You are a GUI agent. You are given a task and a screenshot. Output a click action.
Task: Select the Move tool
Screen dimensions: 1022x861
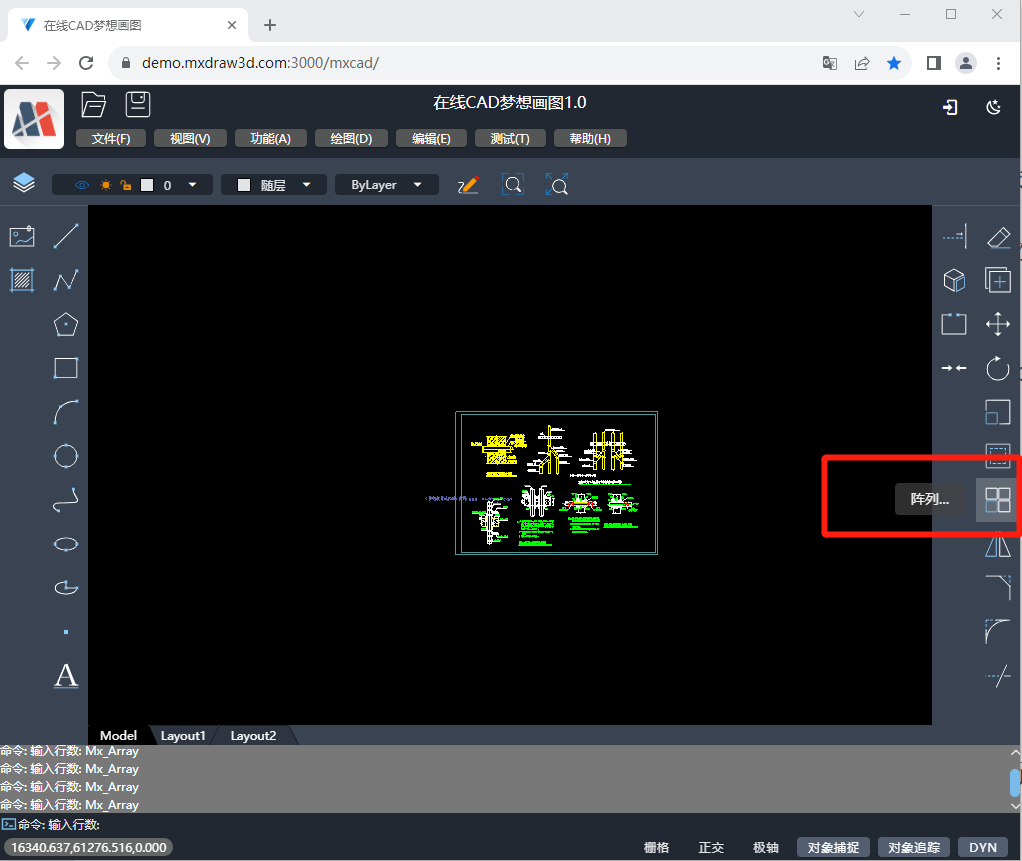(997, 324)
